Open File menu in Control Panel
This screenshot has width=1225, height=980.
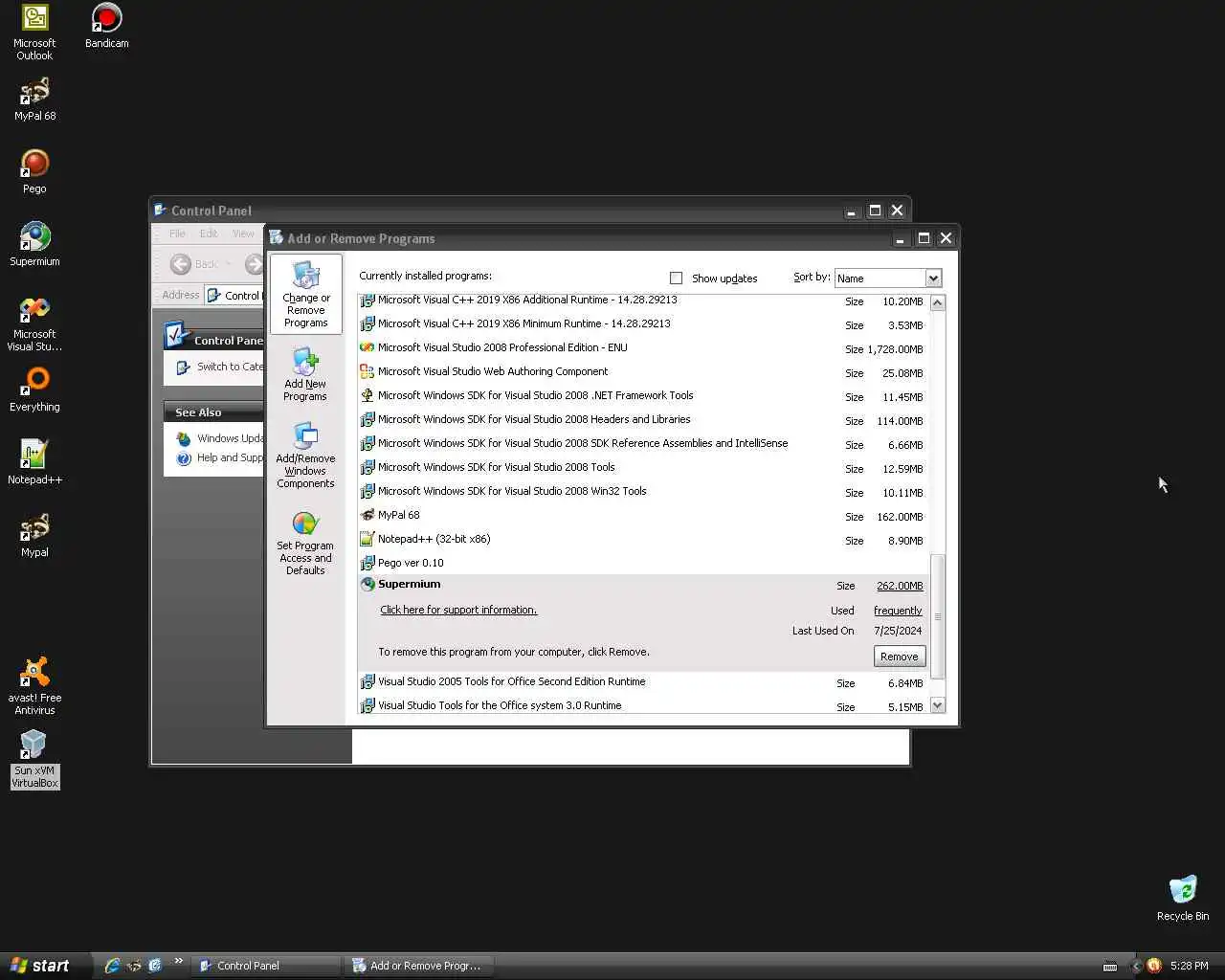tap(177, 234)
